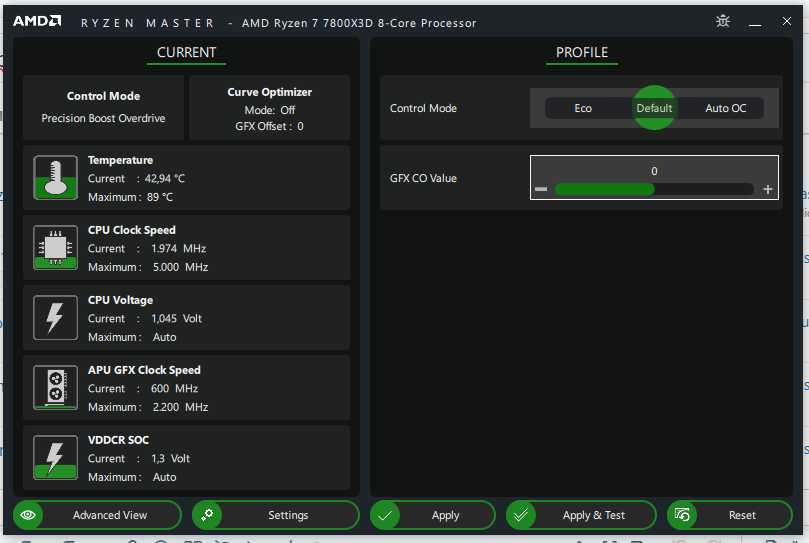Click temperature current value '42,94 °C'
Viewport: 809px width, 543px height.
tap(165, 179)
